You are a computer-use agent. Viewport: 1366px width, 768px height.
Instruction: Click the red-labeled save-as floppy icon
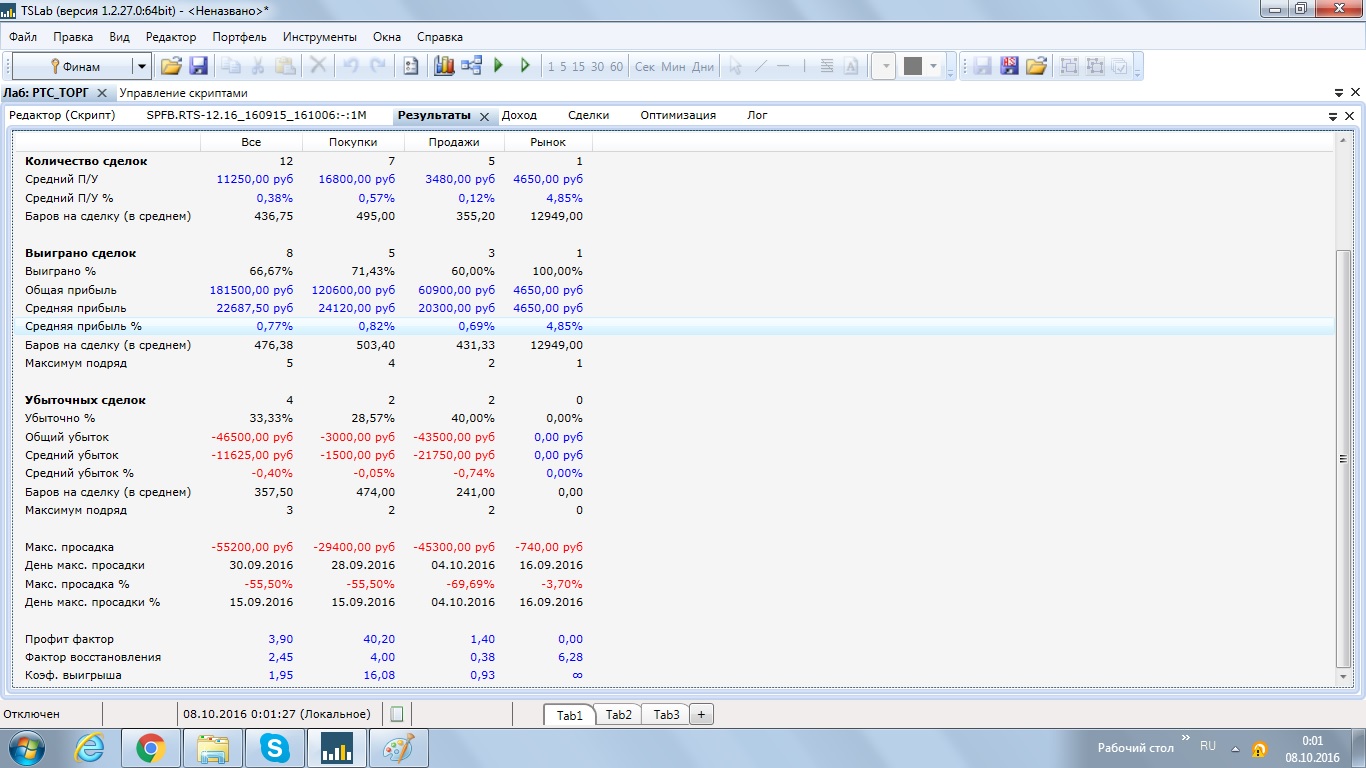click(x=1009, y=66)
